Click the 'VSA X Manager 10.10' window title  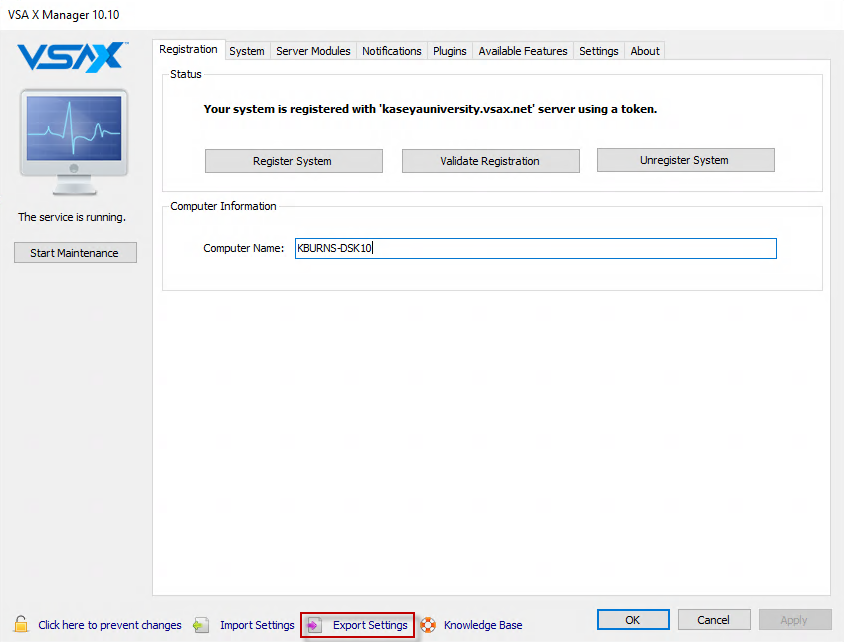click(64, 15)
